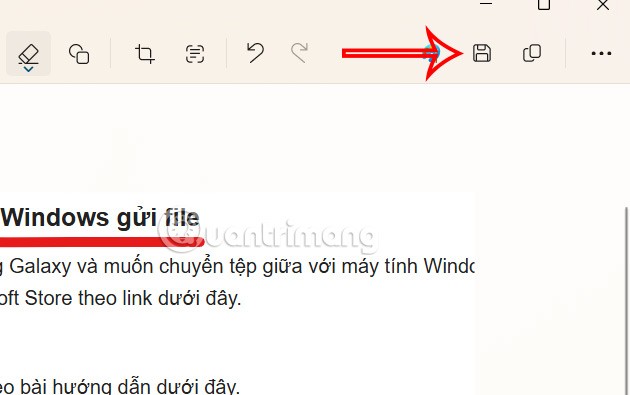Click the heading "Windows gửi file"
The width and height of the screenshot is (630, 395).
pos(100,218)
